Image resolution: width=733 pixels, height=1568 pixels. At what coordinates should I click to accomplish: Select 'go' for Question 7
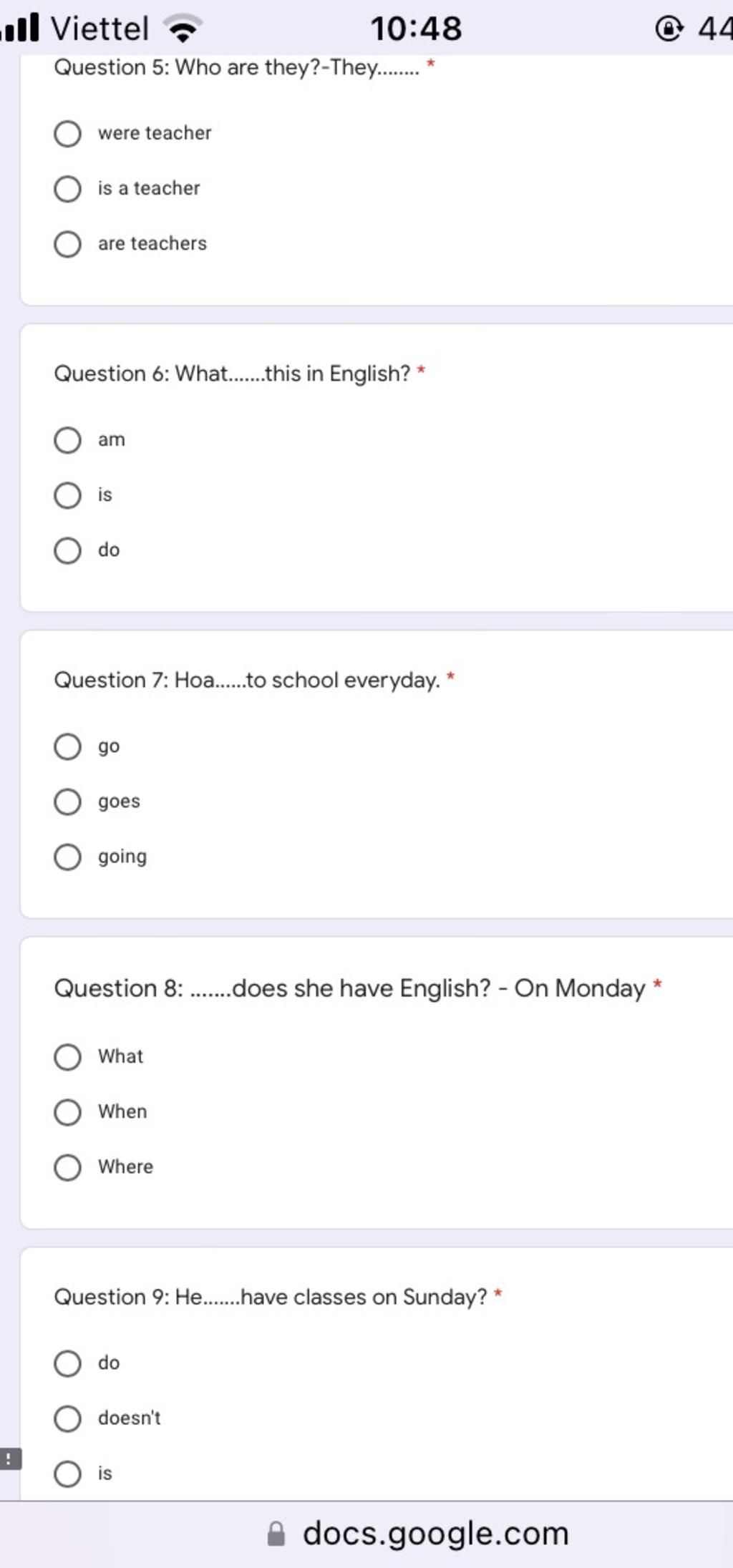coord(67,746)
